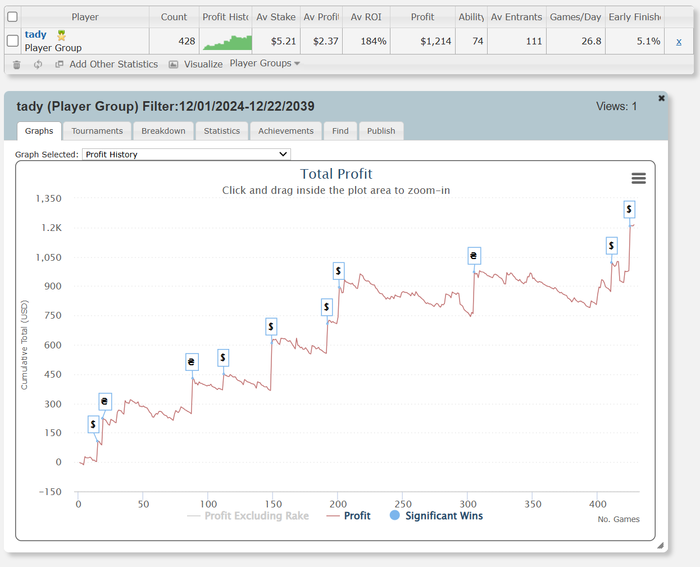Click the green Profit History sparkline
The image size is (700, 567).
227,42
